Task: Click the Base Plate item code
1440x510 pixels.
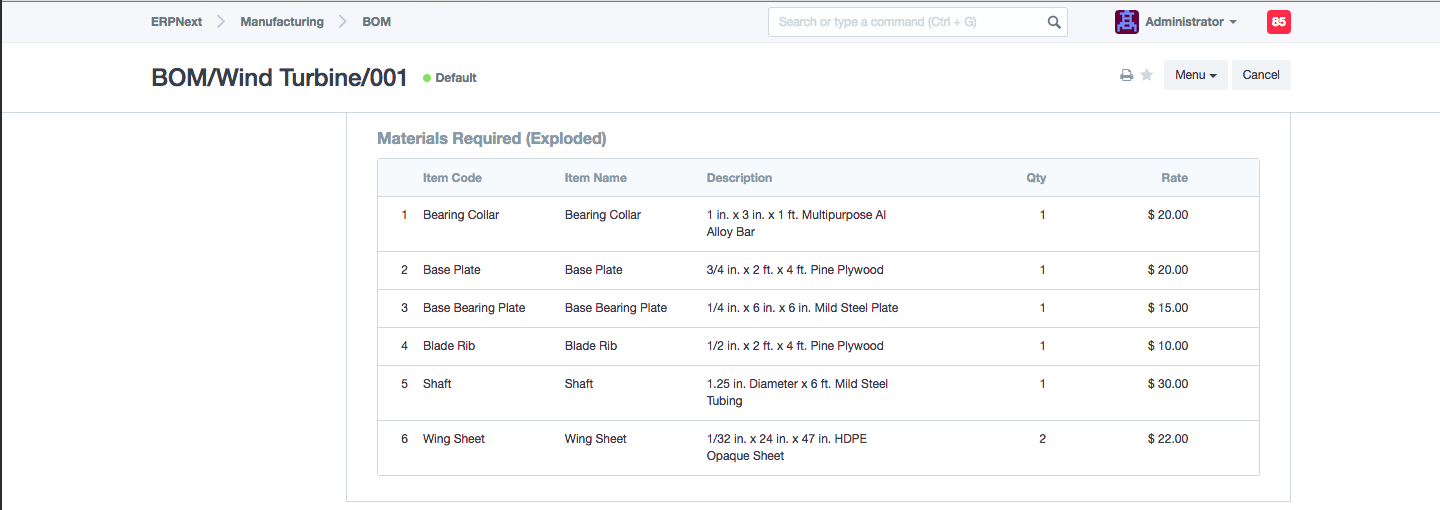Action: [452, 270]
